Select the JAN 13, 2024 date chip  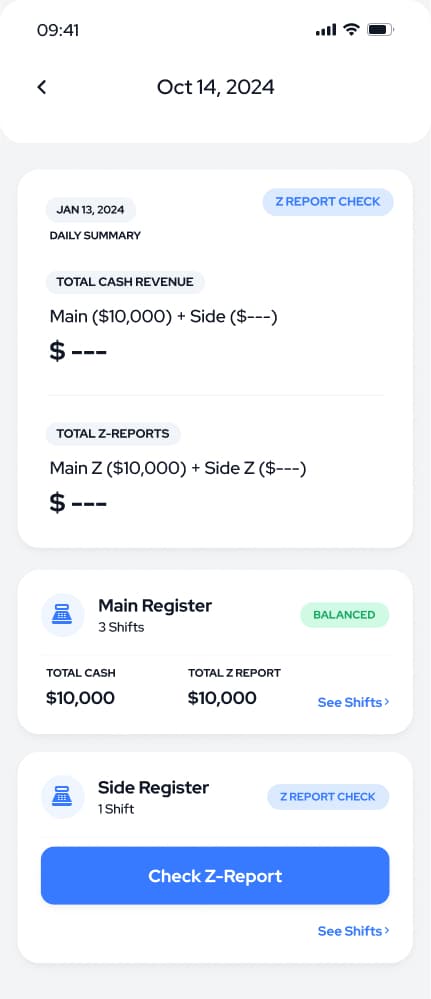[x=91, y=210]
